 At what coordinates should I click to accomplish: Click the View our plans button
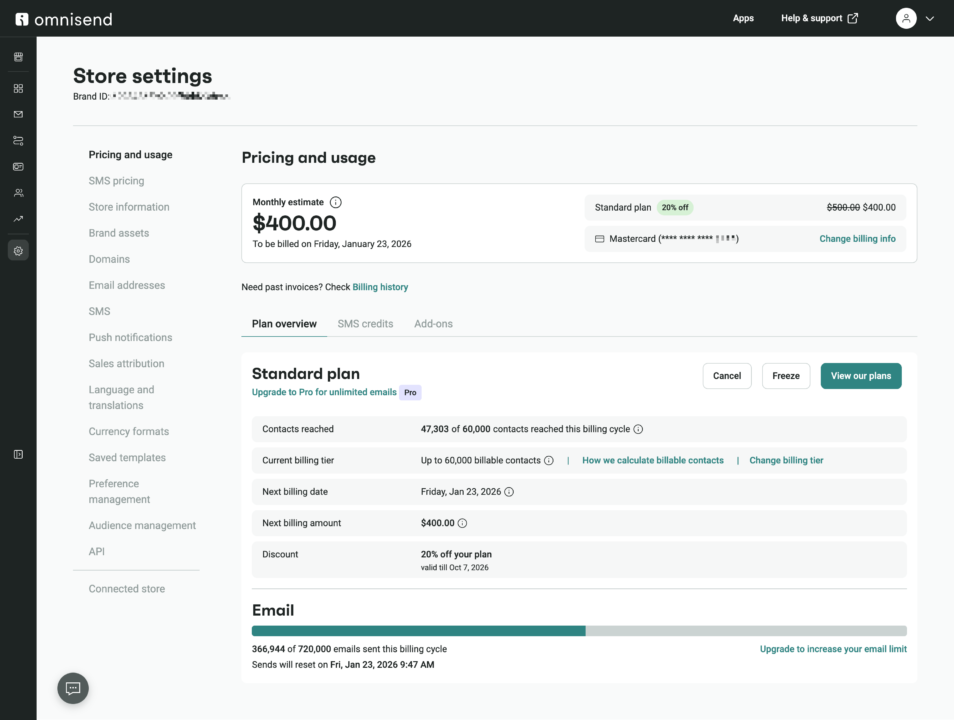(861, 376)
